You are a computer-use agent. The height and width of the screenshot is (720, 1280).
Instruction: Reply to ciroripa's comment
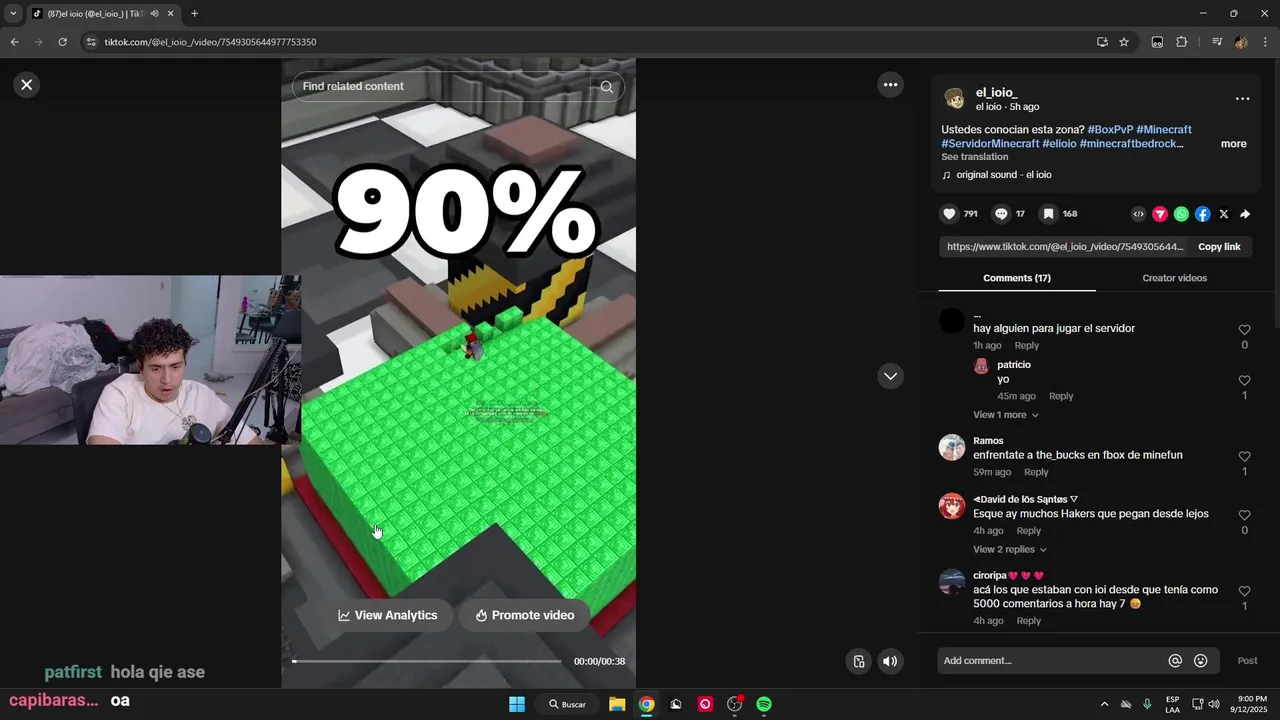click(1028, 621)
